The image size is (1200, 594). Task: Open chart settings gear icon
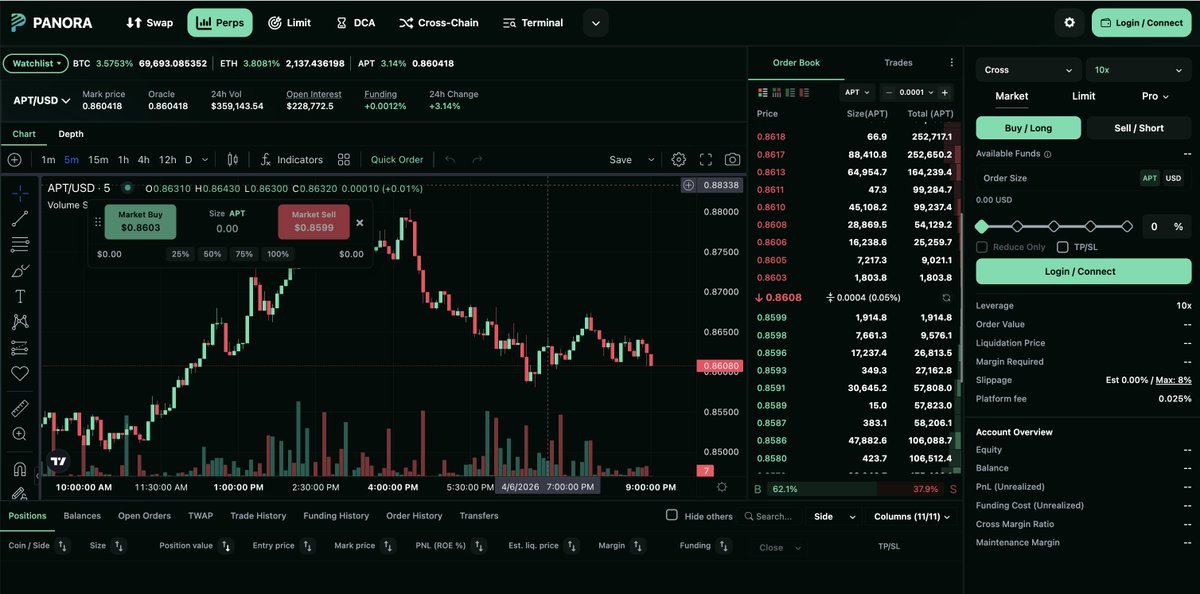coord(679,160)
